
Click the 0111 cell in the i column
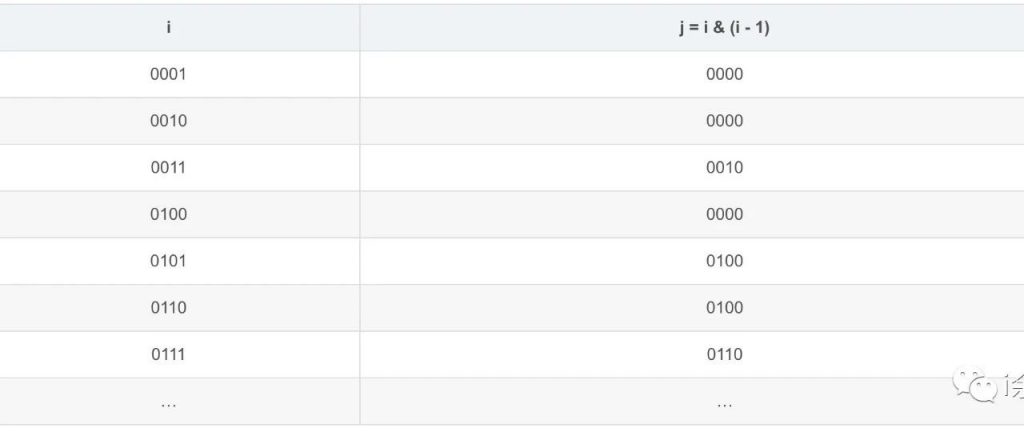point(169,354)
